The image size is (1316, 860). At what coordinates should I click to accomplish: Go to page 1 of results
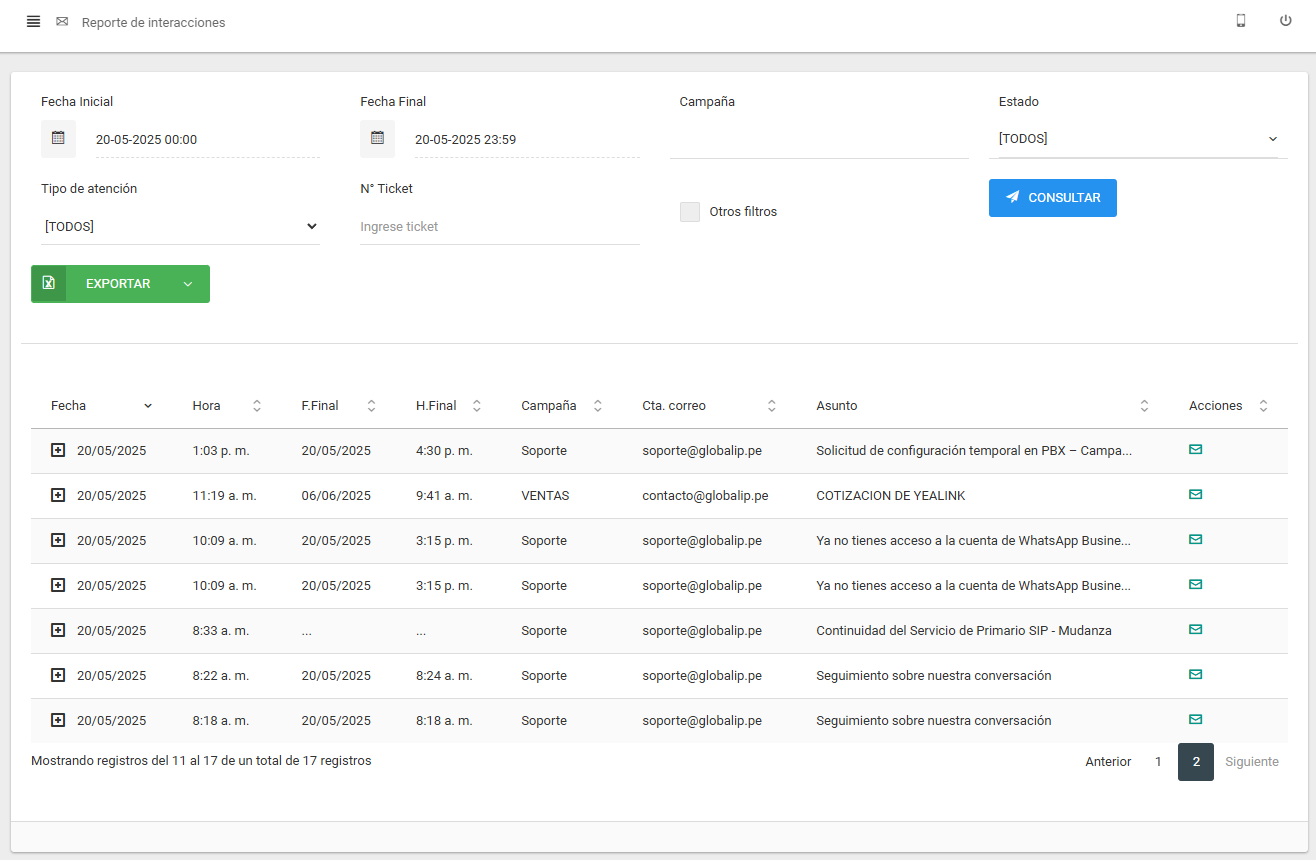point(1158,762)
